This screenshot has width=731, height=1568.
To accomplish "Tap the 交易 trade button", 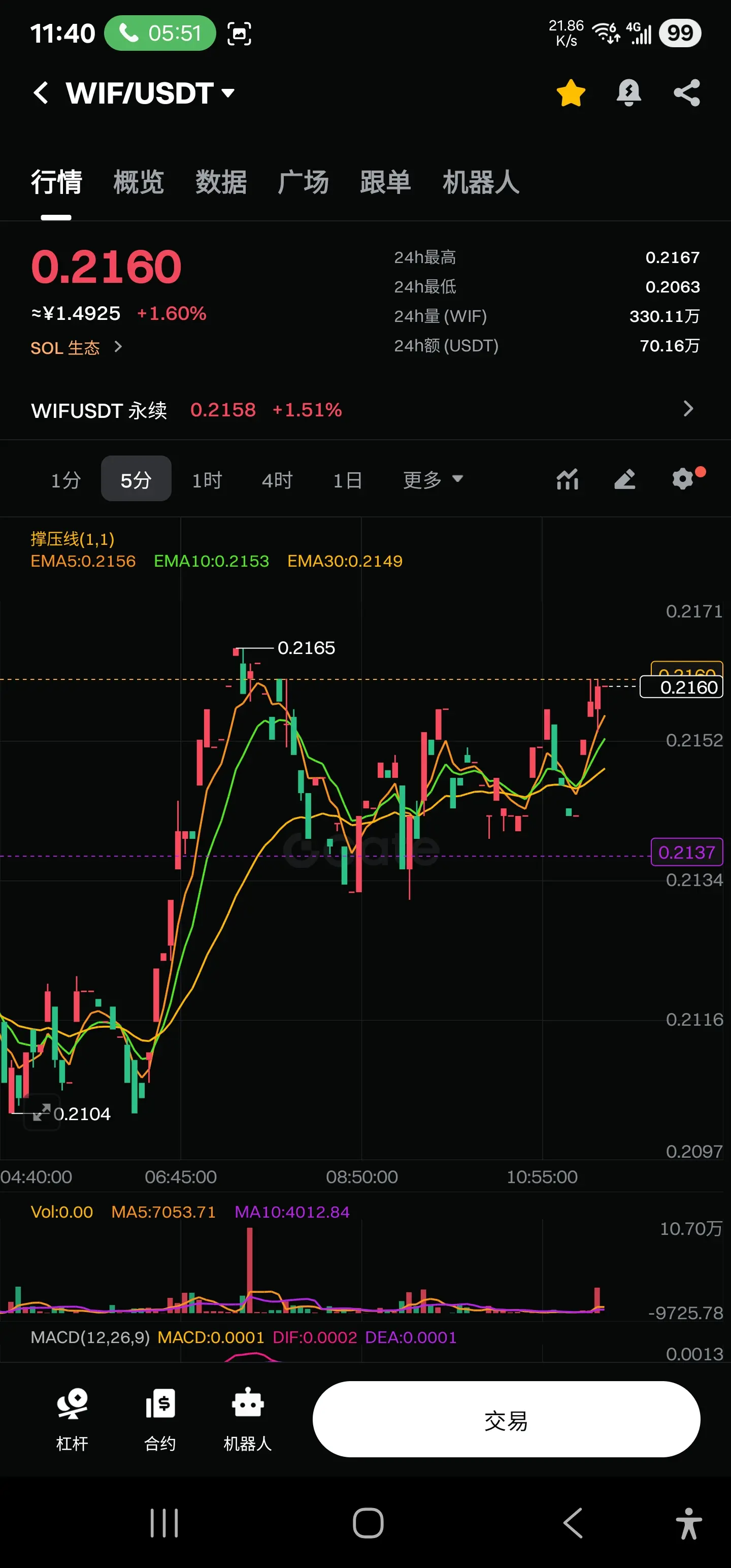I will click(507, 1419).
